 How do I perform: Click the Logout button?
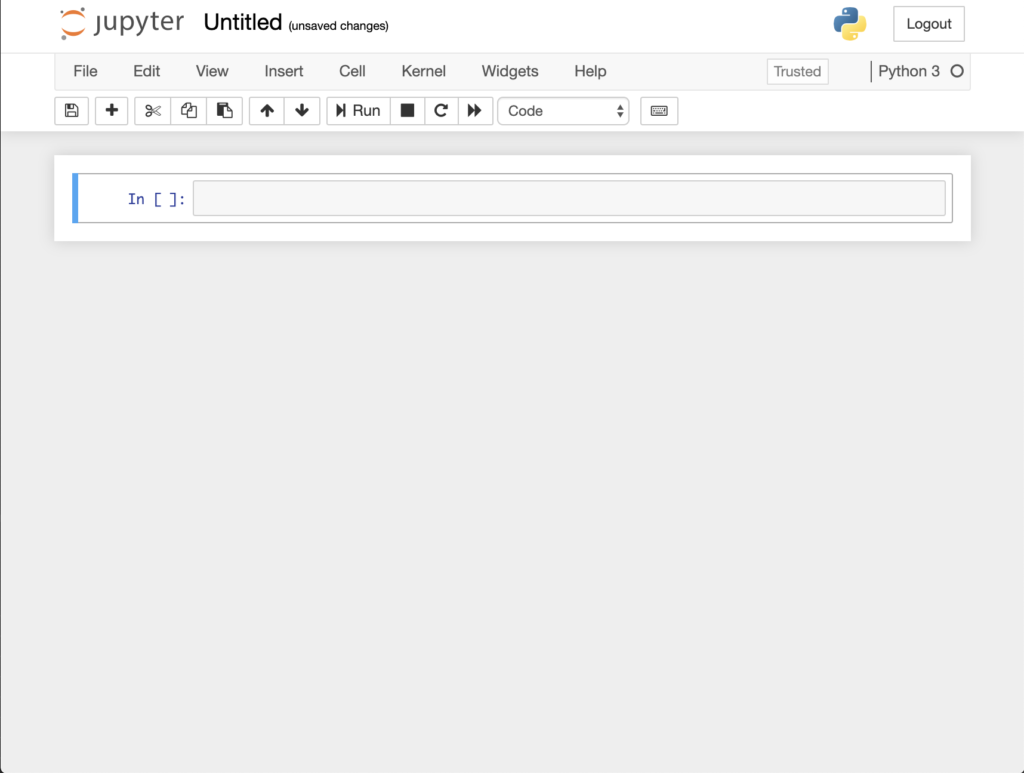(x=929, y=24)
